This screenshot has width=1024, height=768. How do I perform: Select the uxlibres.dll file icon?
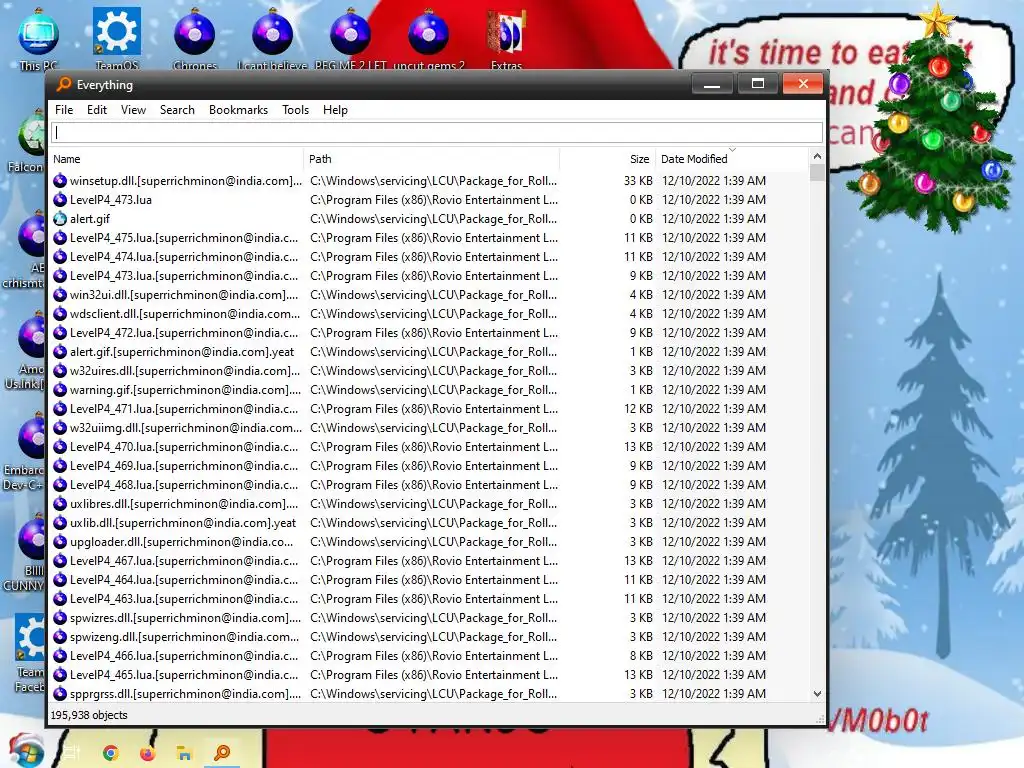coord(60,504)
